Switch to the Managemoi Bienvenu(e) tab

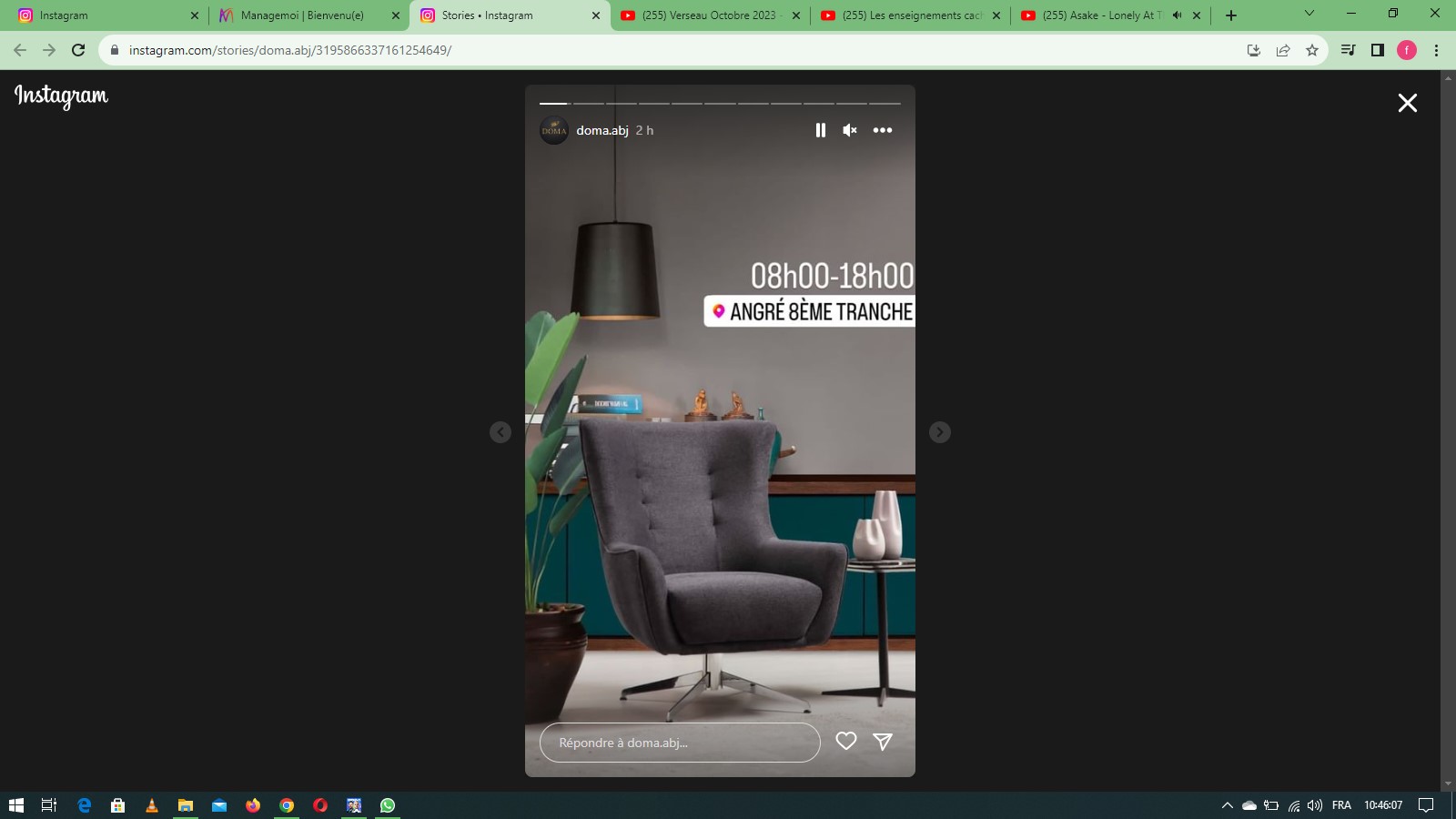(x=302, y=15)
